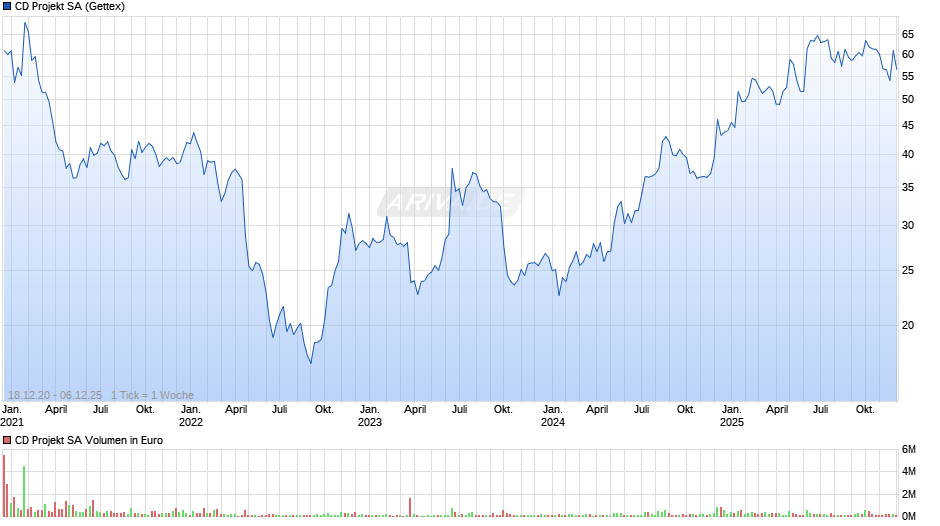Image resolution: width=940 pixels, height=526 pixels.
Task: Click the chart title 'CD Projekt SA (Gettex)'
Action: coord(70,7)
